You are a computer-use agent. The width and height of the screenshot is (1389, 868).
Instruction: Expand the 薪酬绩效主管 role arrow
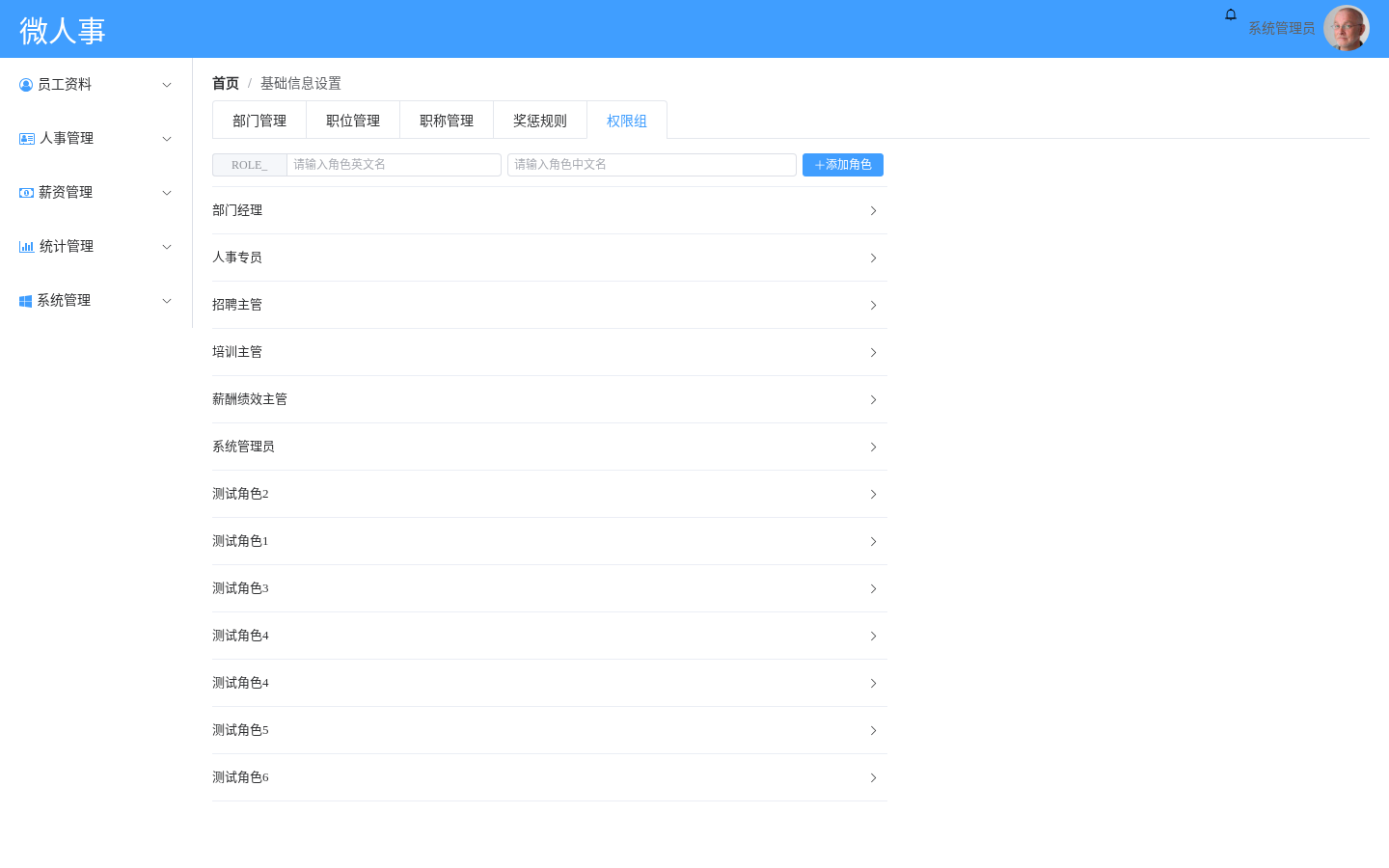coord(873,399)
